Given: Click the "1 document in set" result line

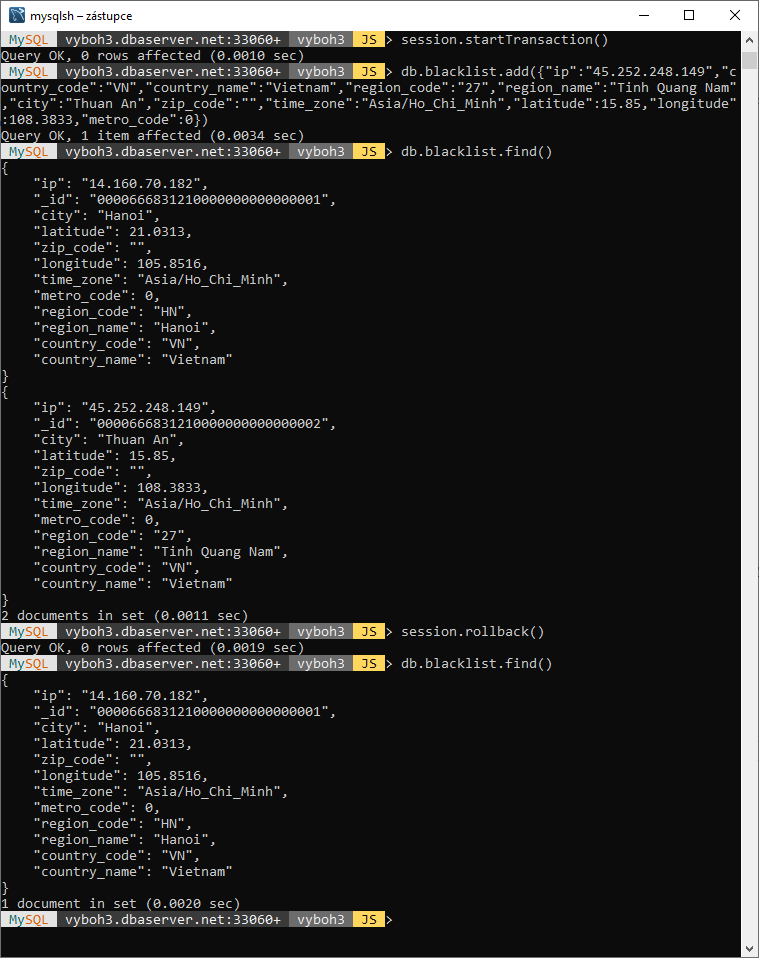Looking at the screenshot, I should [x=120, y=904].
